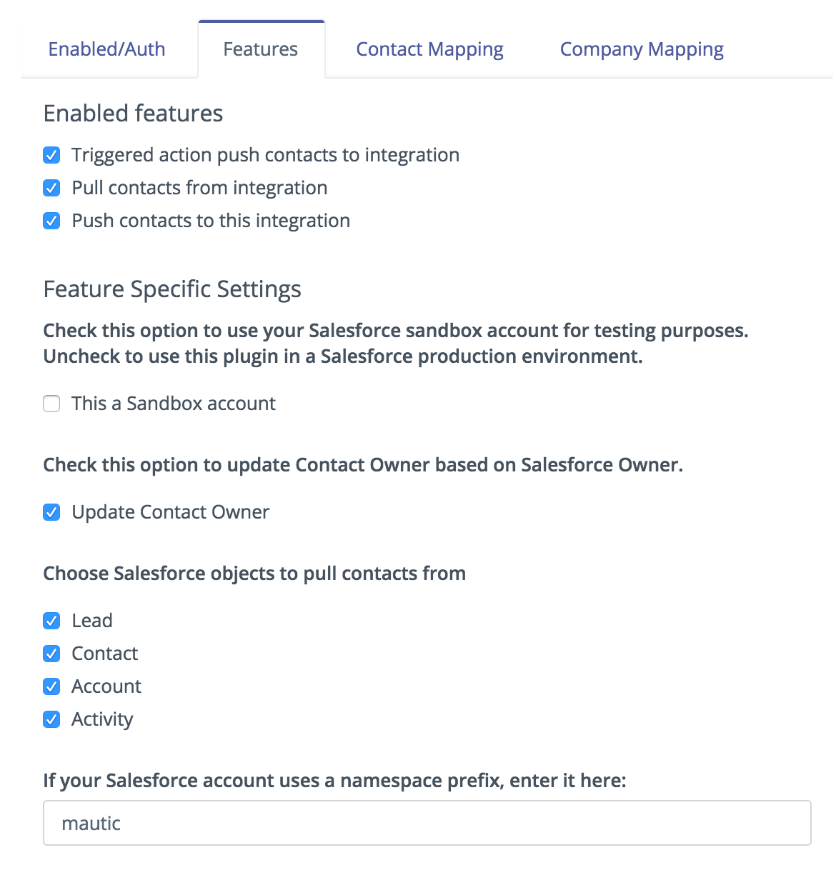Image resolution: width=836 pixels, height=870 pixels.
Task: Toggle the Update Contact Owner checkbox
Action: pos(52,513)
